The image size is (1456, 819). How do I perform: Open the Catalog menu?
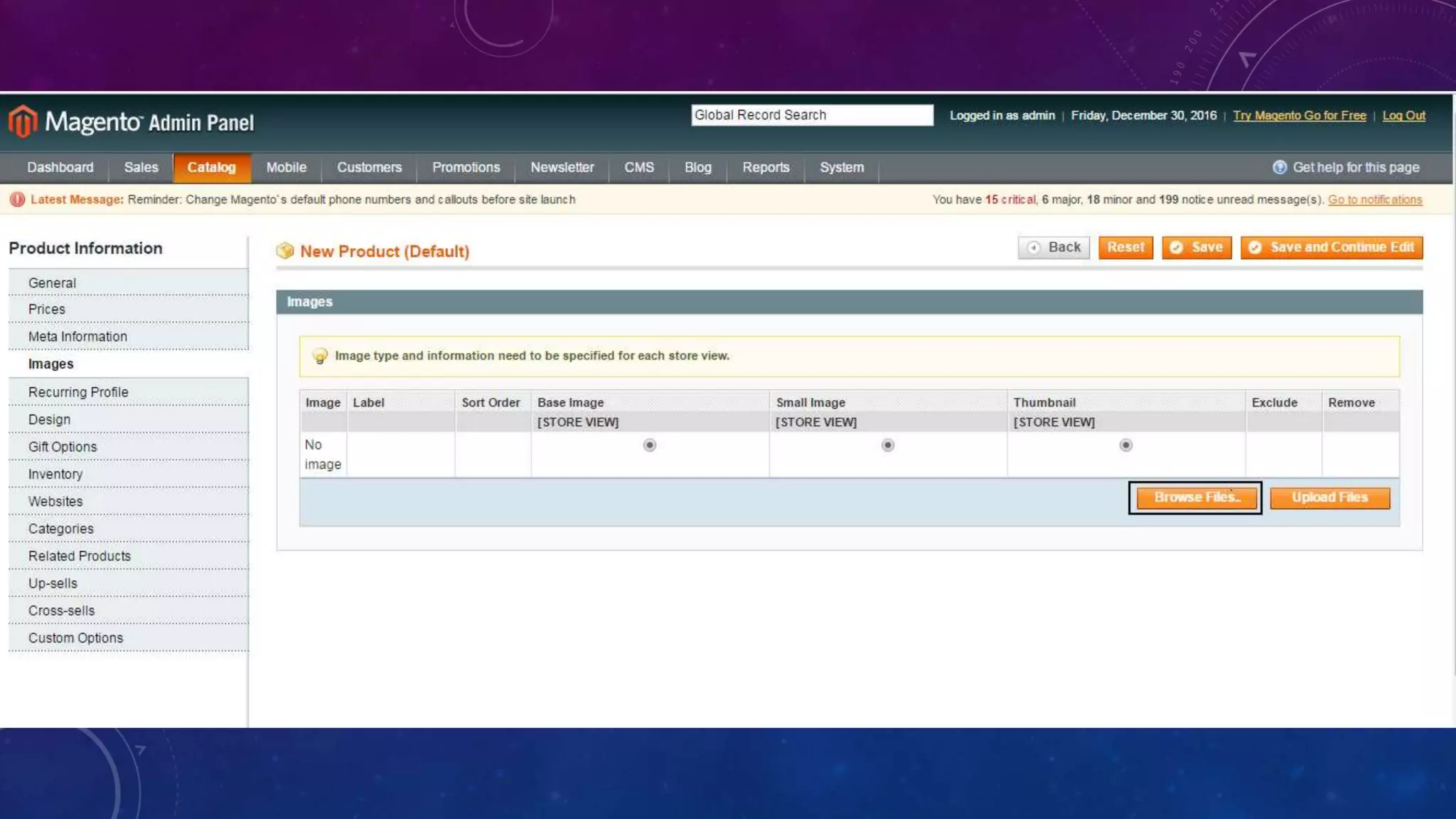point(211,168)
